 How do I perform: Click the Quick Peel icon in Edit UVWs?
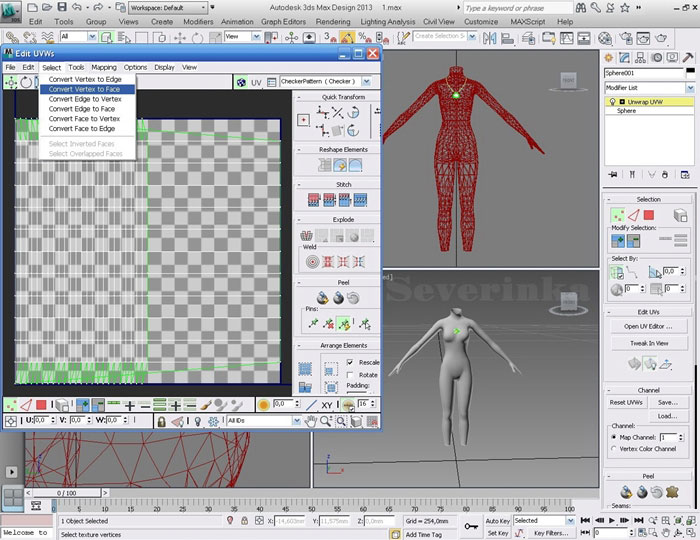(x=322, y=298)
